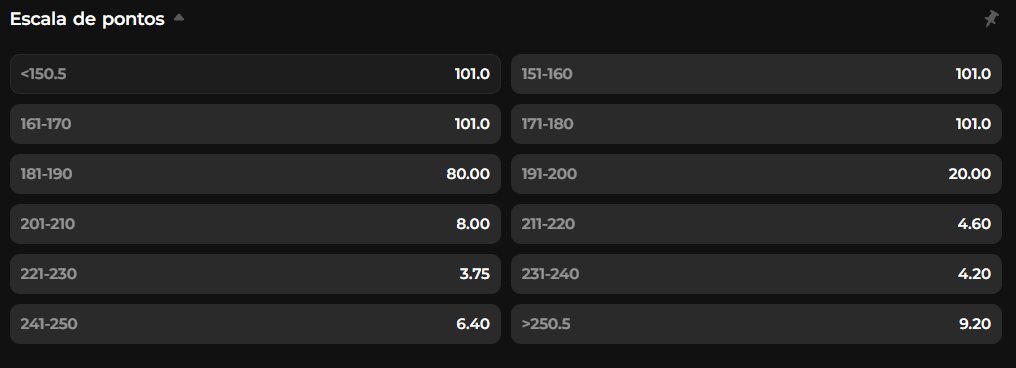Image resolution: width=1016 pixels, height=368 pixels.
Task: Bet on 241-250 at 6.40
Action: click(x=255, y=324)
